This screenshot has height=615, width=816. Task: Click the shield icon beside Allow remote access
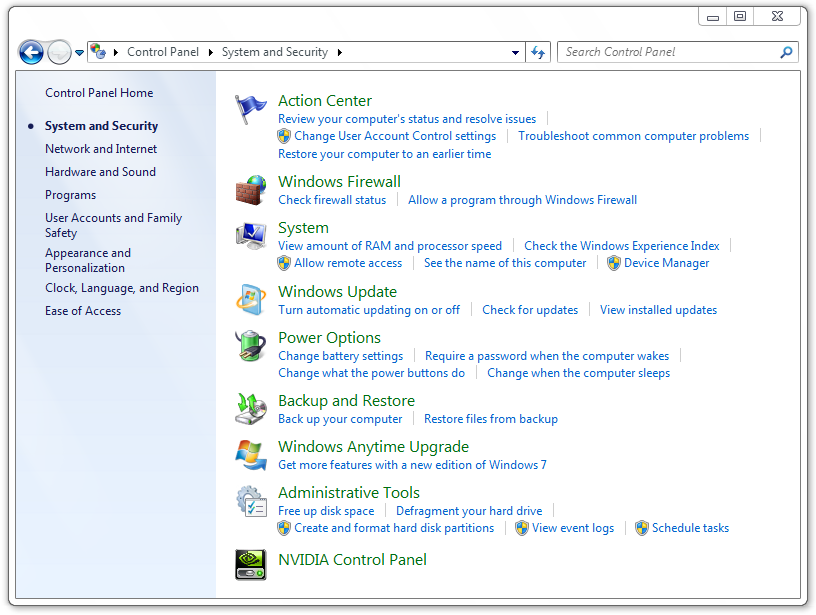[284, 263]
